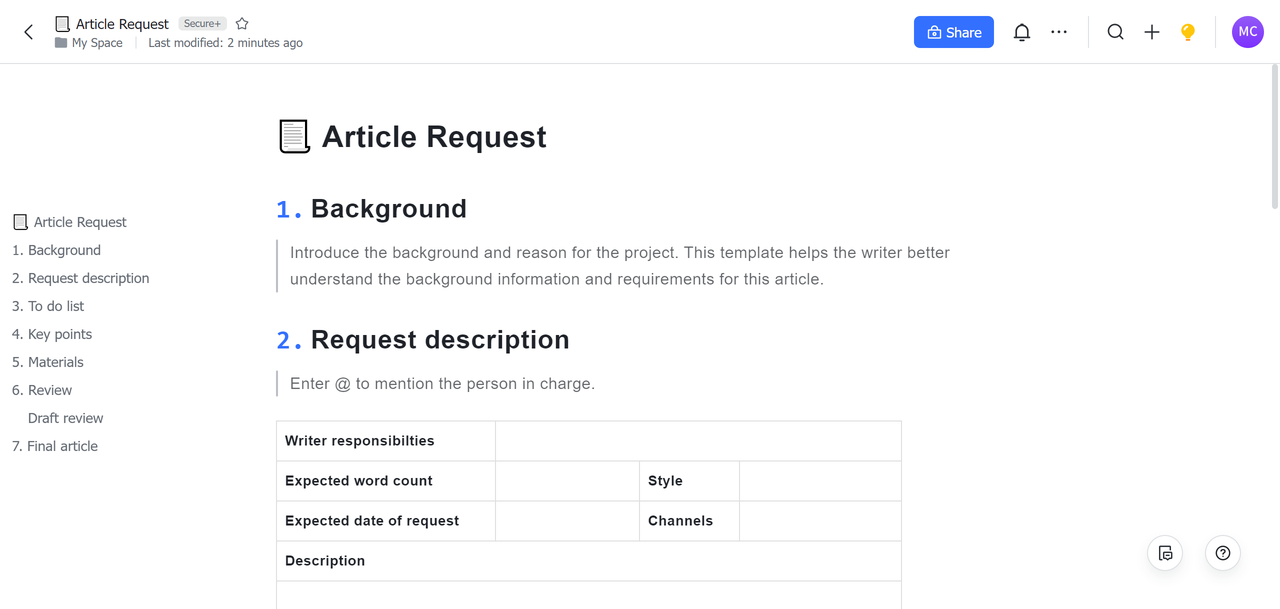Click the empty Writer responsibilities cell
1280x609 pixels.
pos(698,441)
